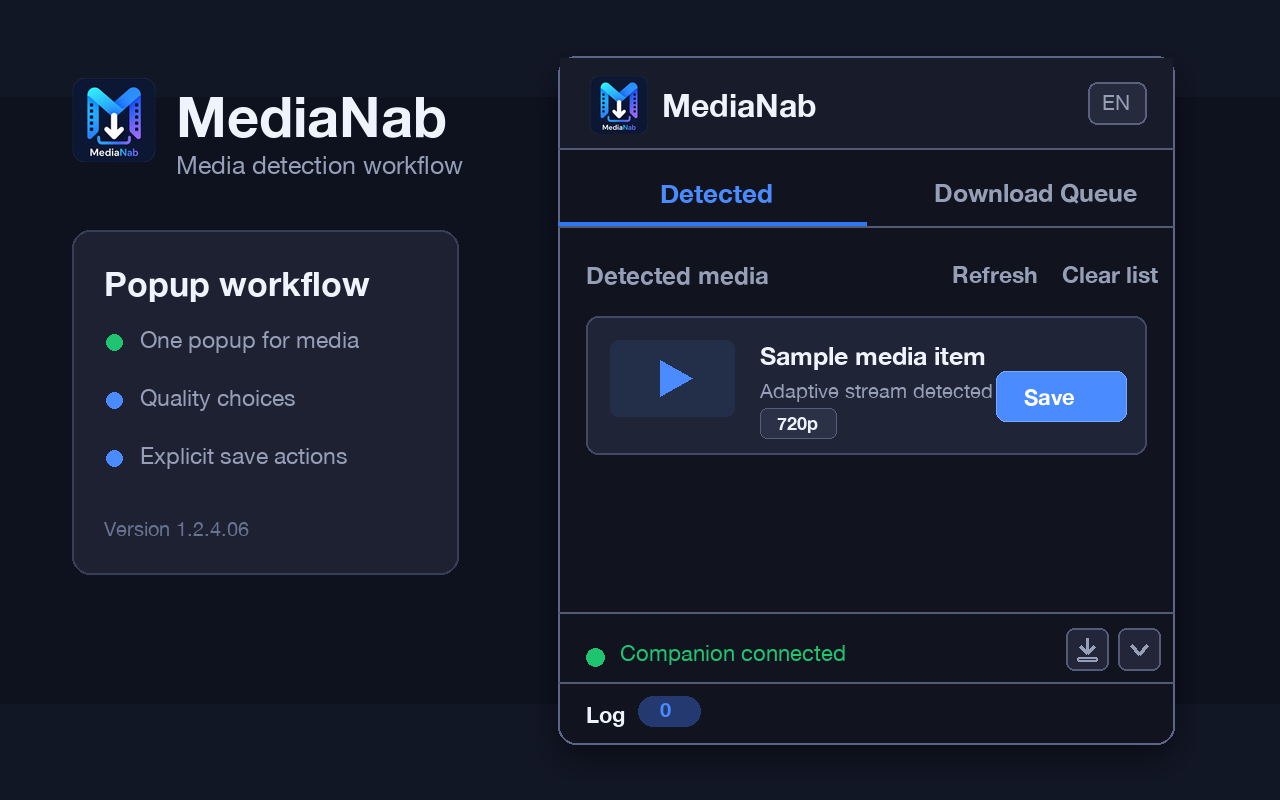The width and height of the screenshot is (1280, 800).
Task: Click the blue dot beside Explicit save actions
Action: (114, 459)
